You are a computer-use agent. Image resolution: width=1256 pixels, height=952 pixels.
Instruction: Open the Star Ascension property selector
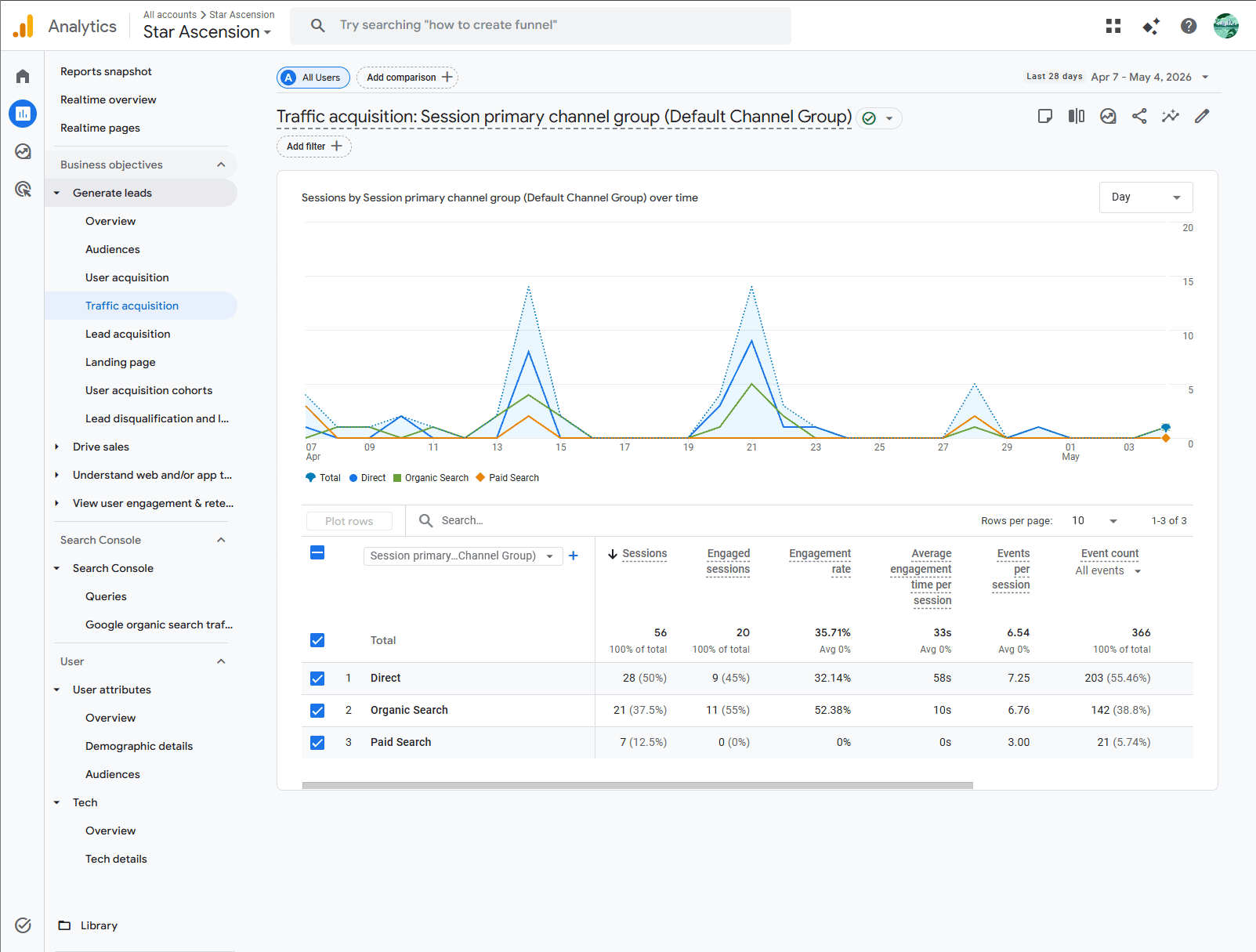207,32
